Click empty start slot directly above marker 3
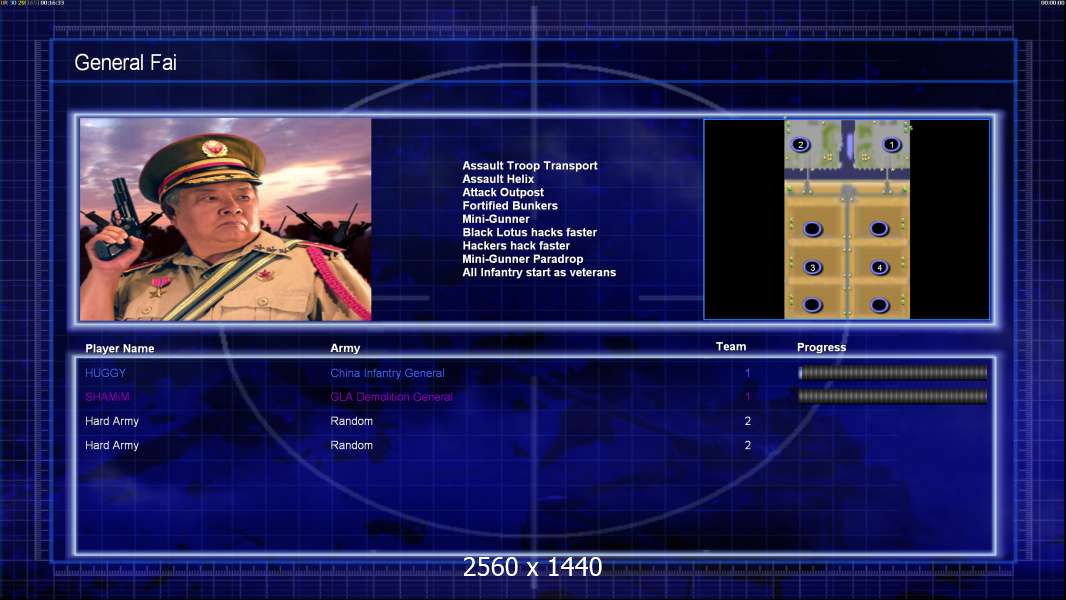Screen dimensions: 1066x600 pos(812,229)
